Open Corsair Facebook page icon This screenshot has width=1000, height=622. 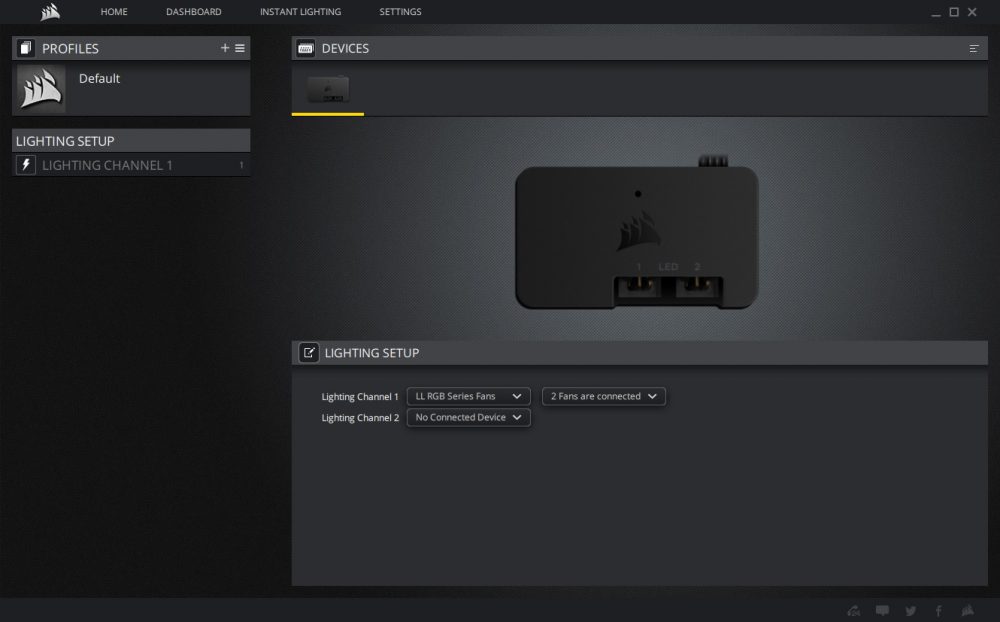(939, 611)
